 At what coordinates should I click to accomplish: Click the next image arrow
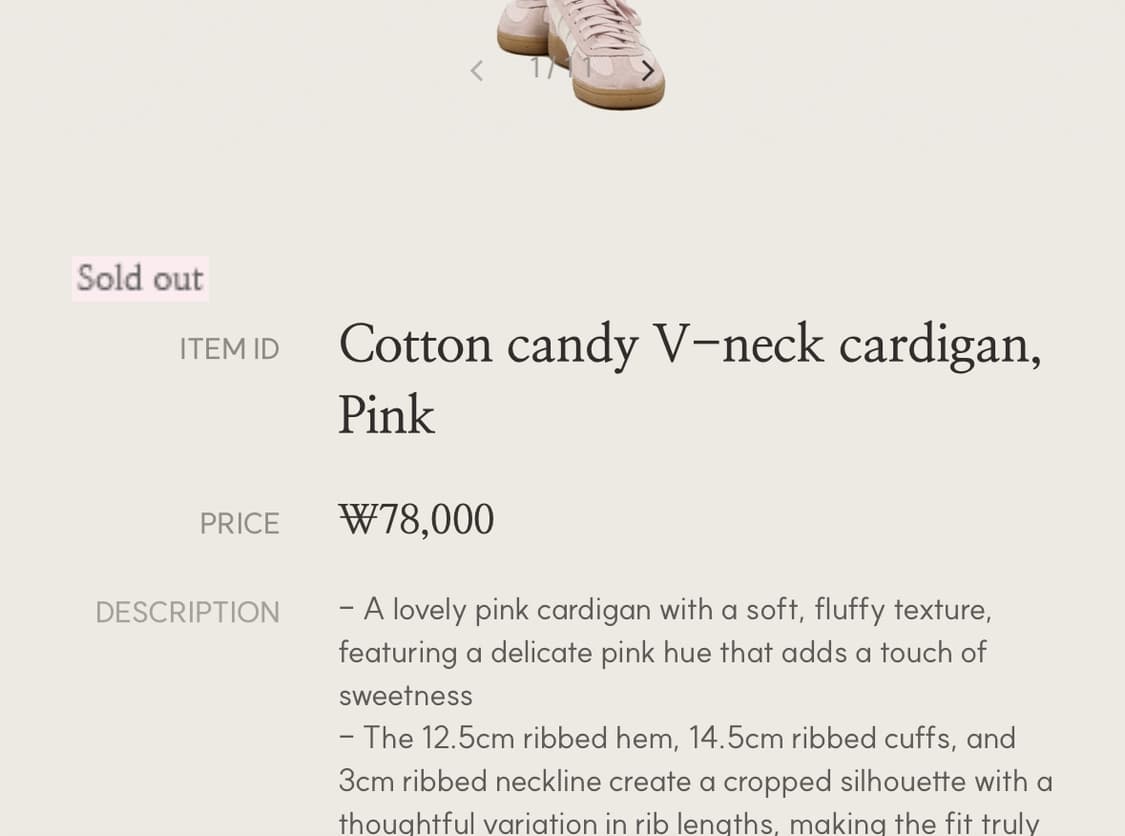pos(648,71)
